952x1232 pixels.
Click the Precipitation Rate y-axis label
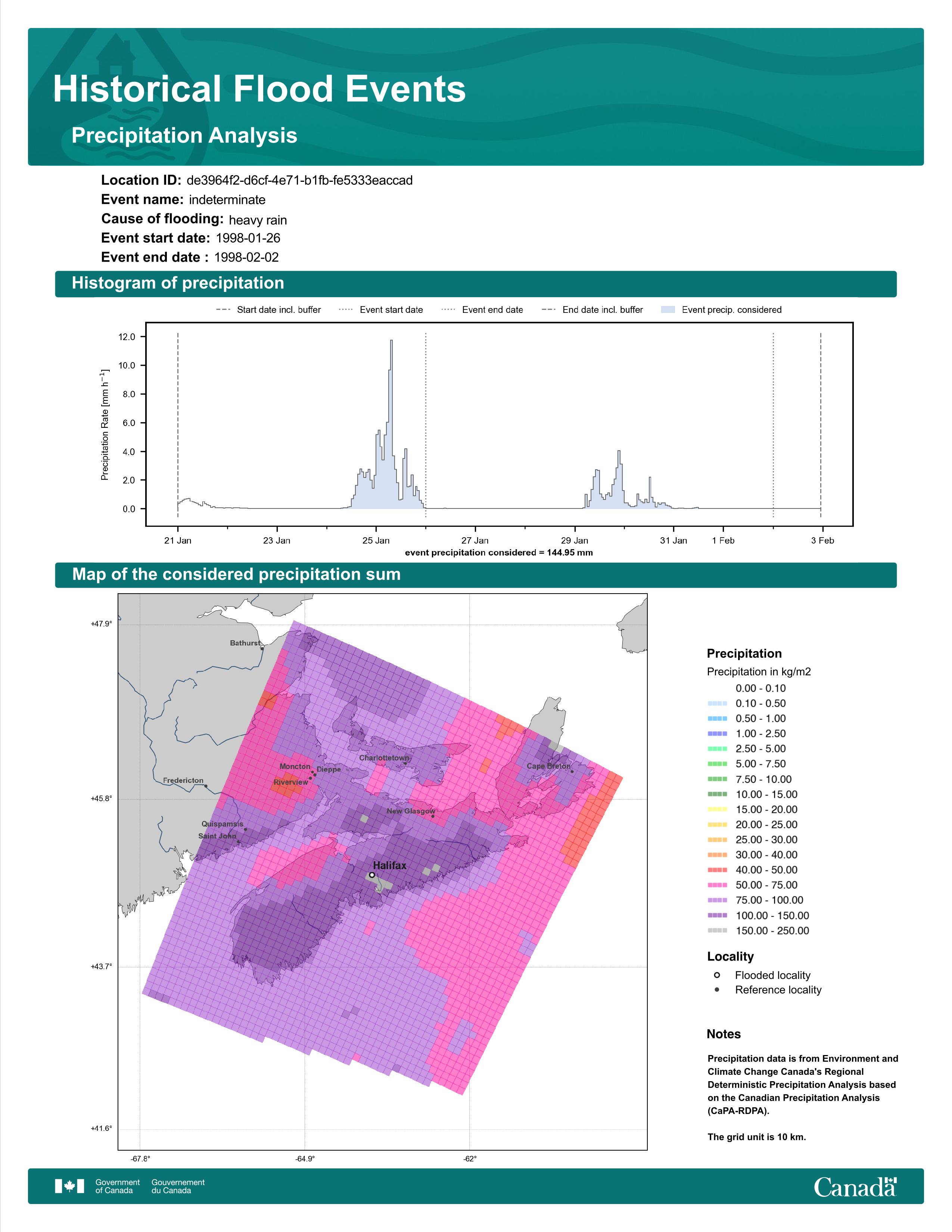(104, 425)
